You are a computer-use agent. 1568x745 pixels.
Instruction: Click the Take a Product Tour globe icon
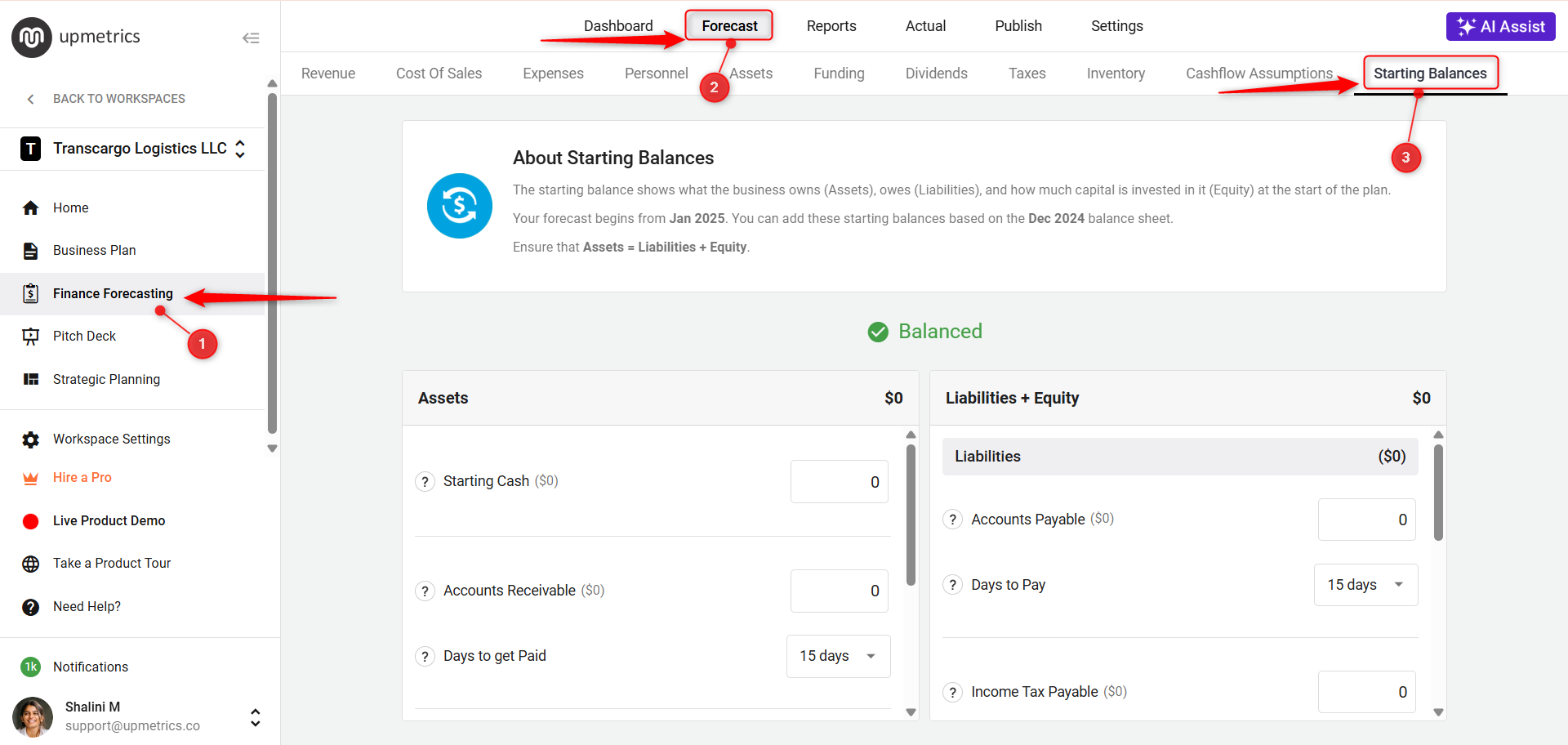31,564
